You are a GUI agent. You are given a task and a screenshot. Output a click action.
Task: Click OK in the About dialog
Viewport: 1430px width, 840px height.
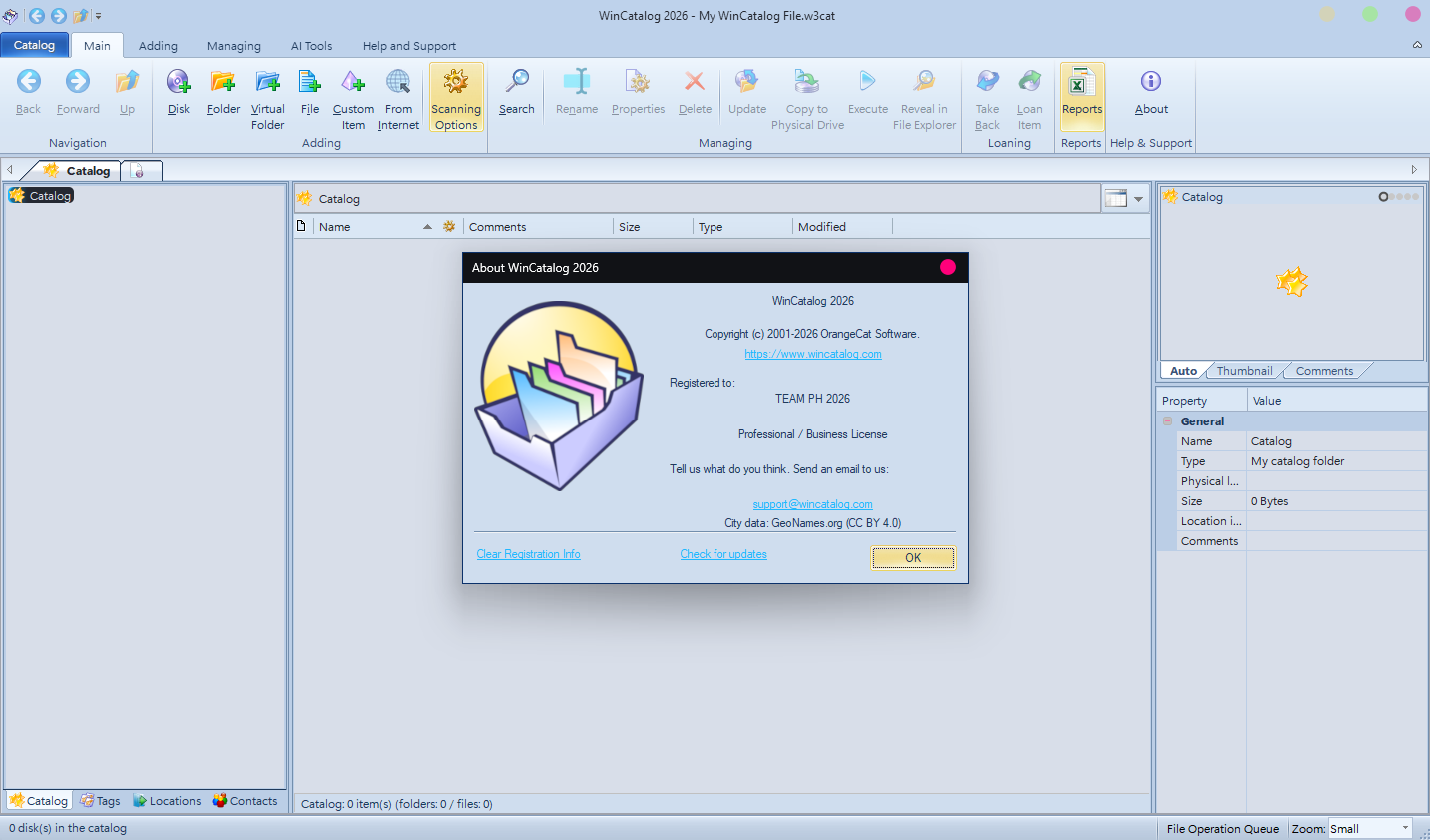[x=913, y=557]
